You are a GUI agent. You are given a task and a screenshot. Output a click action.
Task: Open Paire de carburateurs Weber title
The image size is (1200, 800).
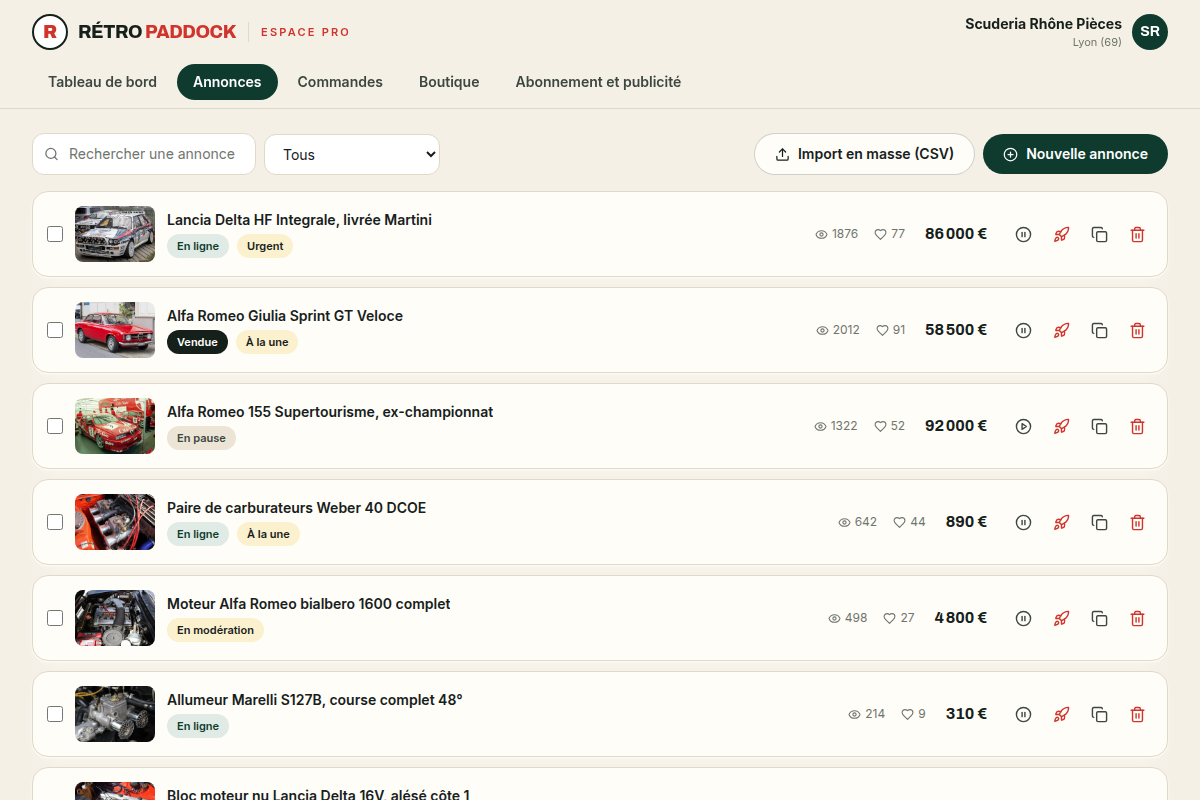296,508
